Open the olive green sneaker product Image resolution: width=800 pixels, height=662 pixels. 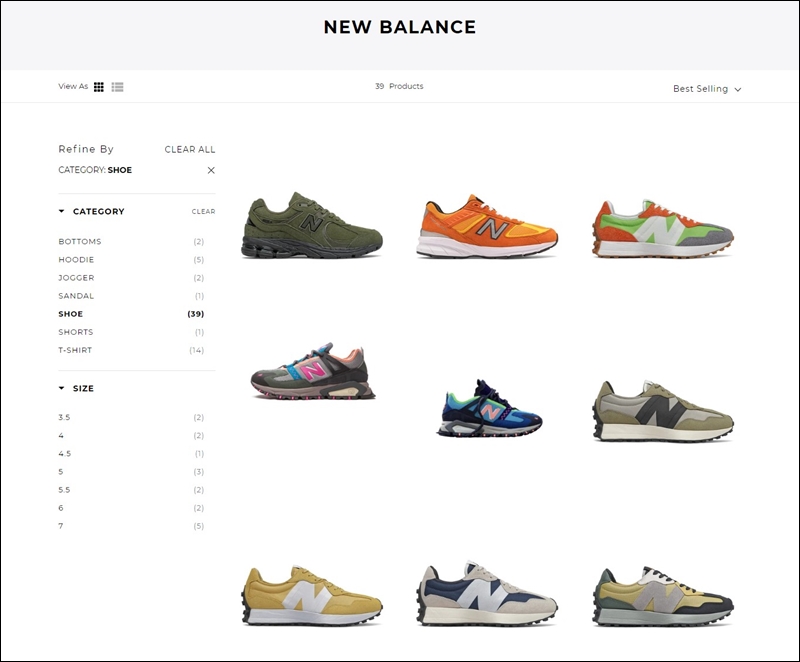311,225
